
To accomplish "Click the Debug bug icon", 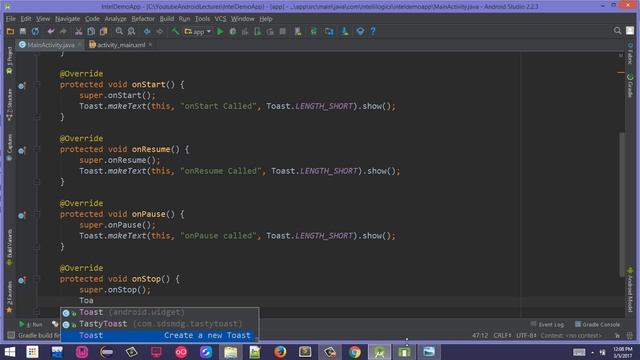I will click(233, 31).
